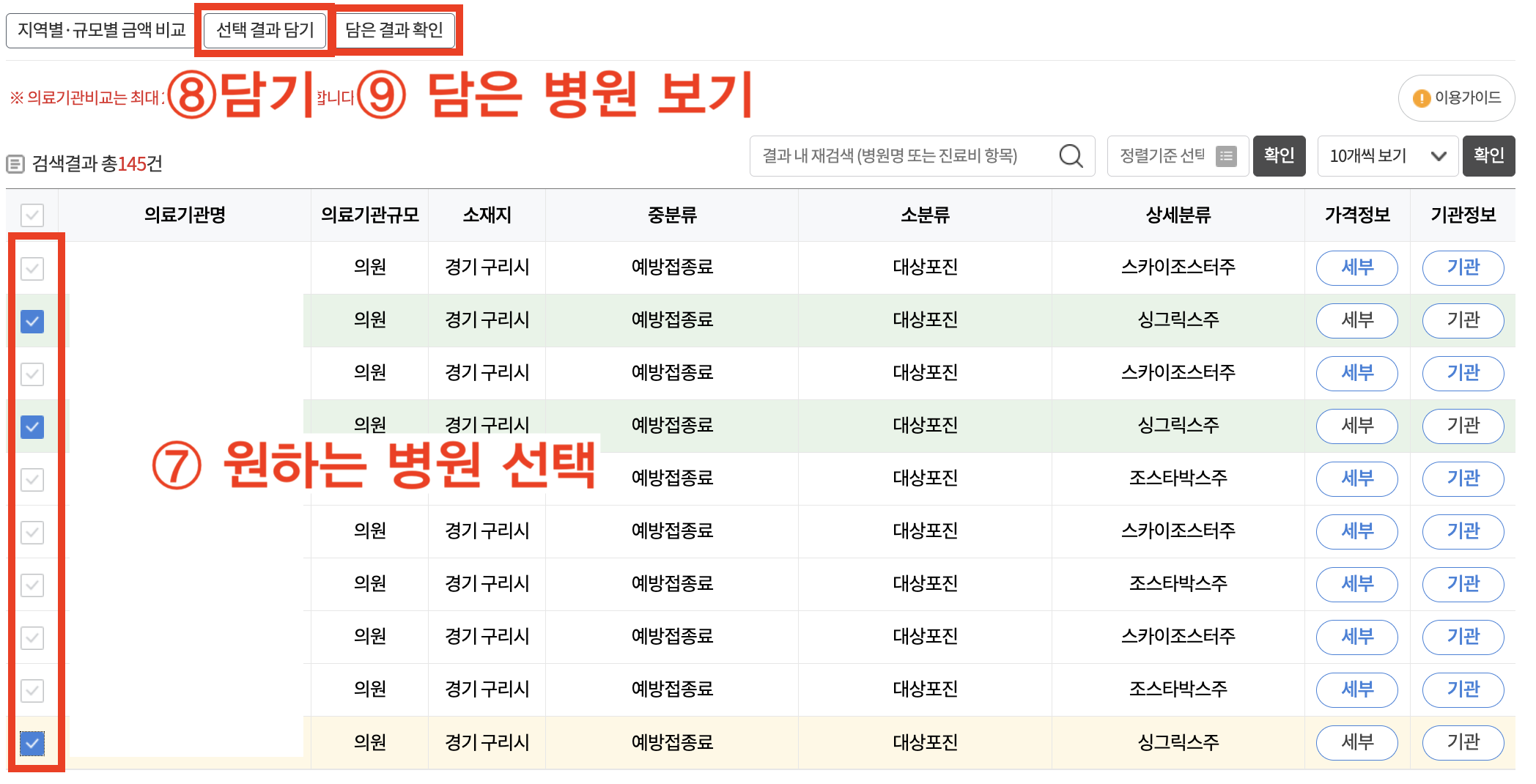The image size is (1536, 784).
Task: Click the 의료기관명 column header
Action: click(x=185, y=215)
